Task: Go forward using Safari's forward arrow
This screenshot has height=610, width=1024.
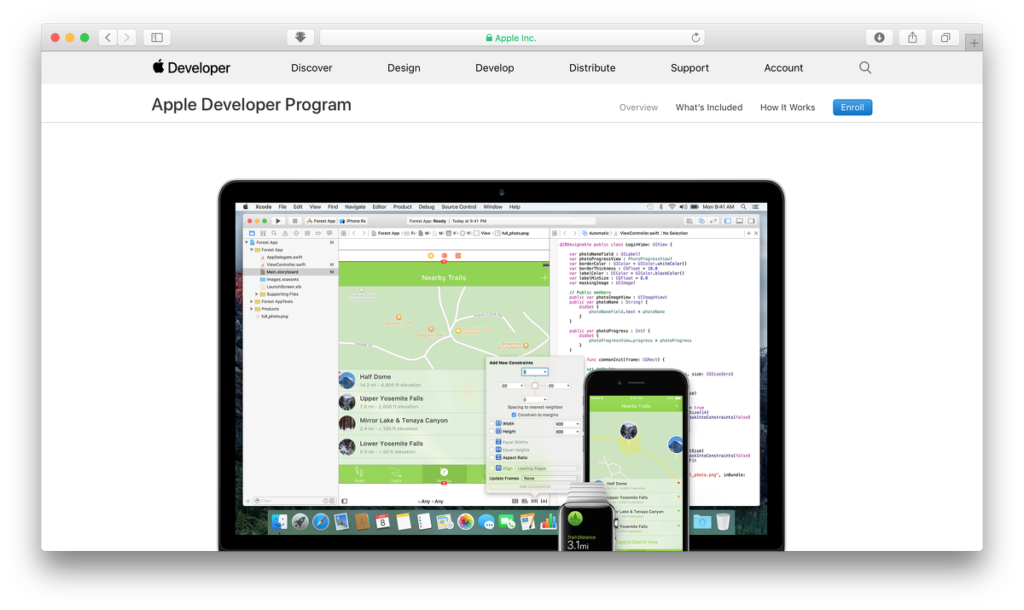Action: (x=127, y=38)
